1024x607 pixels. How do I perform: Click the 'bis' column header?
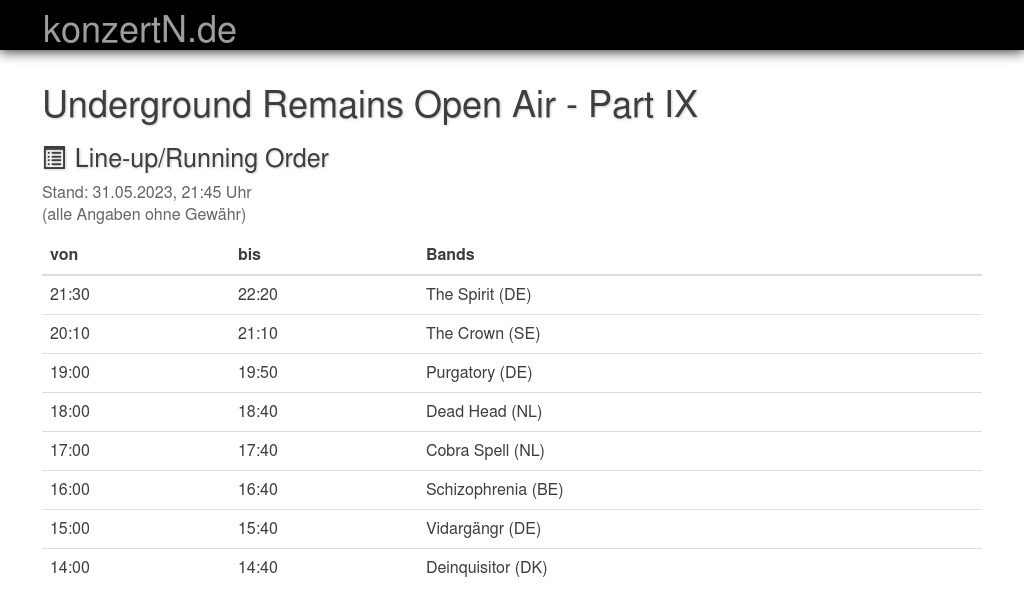click(249, 254)
